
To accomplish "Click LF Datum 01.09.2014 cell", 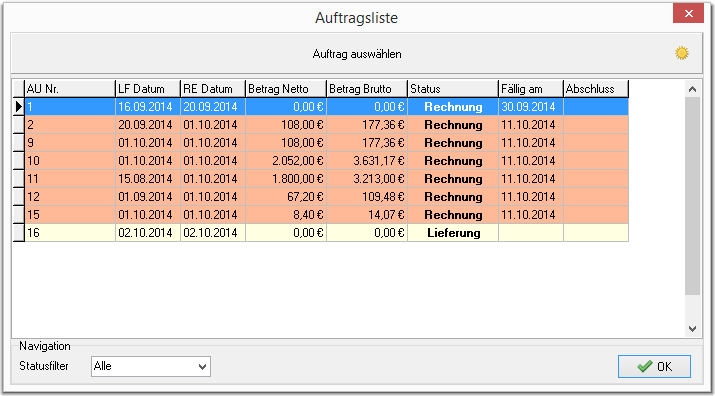I will pyautogui.click(x=148, y=197).
